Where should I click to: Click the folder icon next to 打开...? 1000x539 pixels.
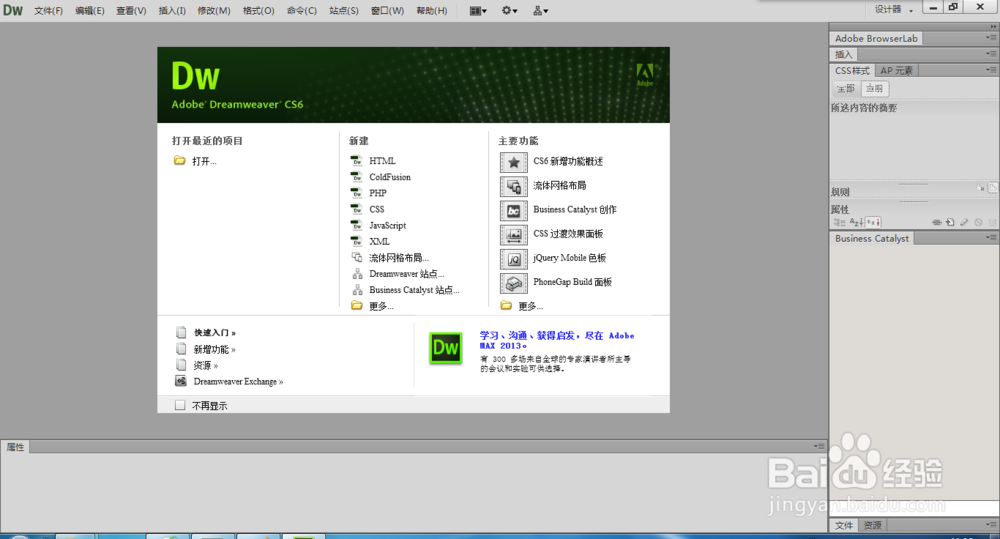coord(180,161)
